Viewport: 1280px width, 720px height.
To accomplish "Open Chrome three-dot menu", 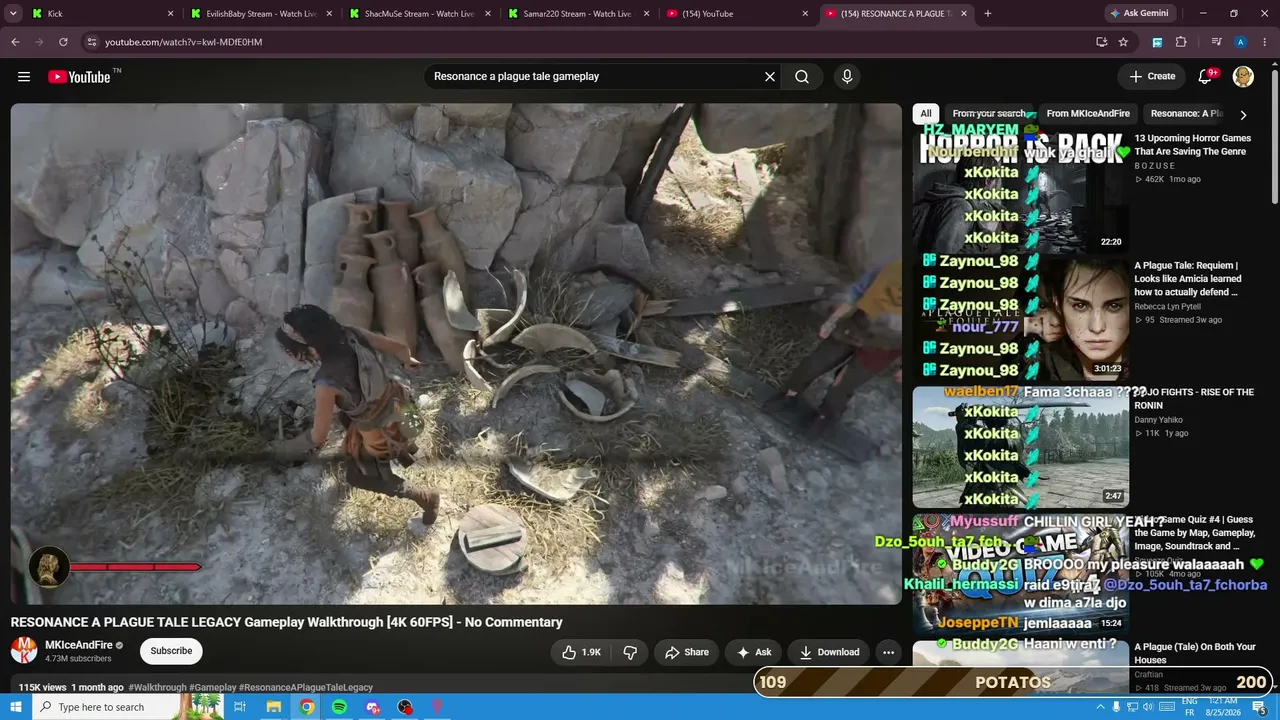I will (x=1266, y=42).
